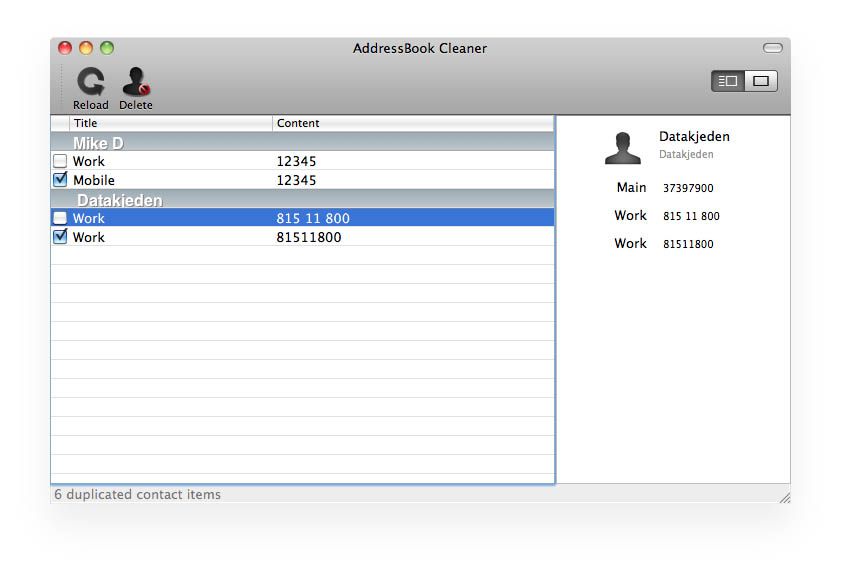Click 81511800 in detail pane

point(688,244)
